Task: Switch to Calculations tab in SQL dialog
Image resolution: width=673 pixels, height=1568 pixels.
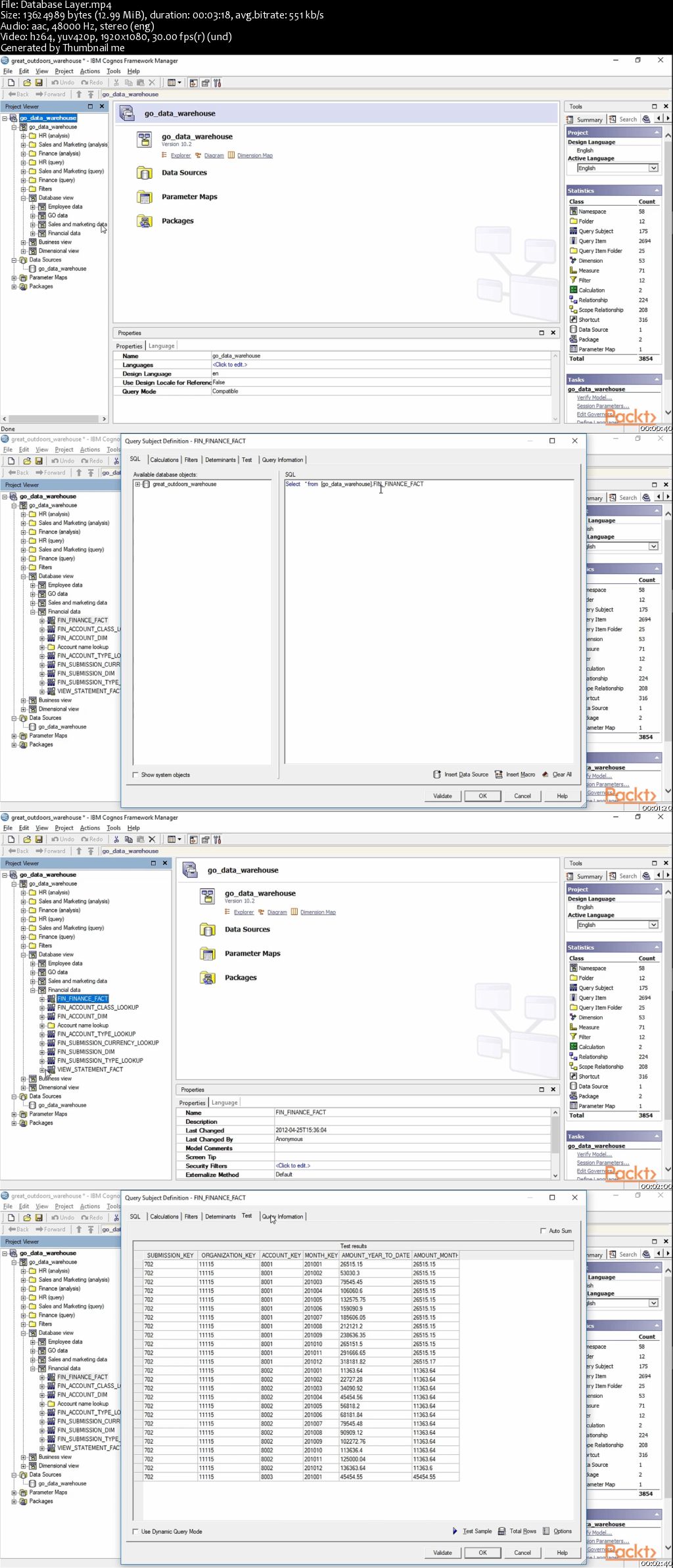Action: (164, 460)
